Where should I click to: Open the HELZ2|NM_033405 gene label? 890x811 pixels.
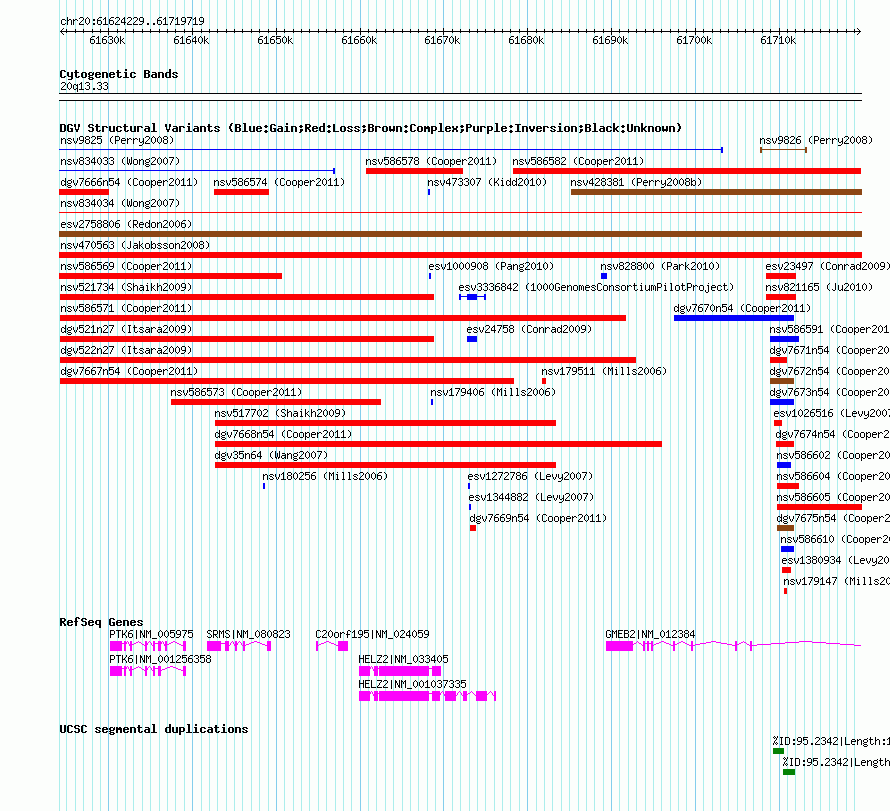coord(404,659)
